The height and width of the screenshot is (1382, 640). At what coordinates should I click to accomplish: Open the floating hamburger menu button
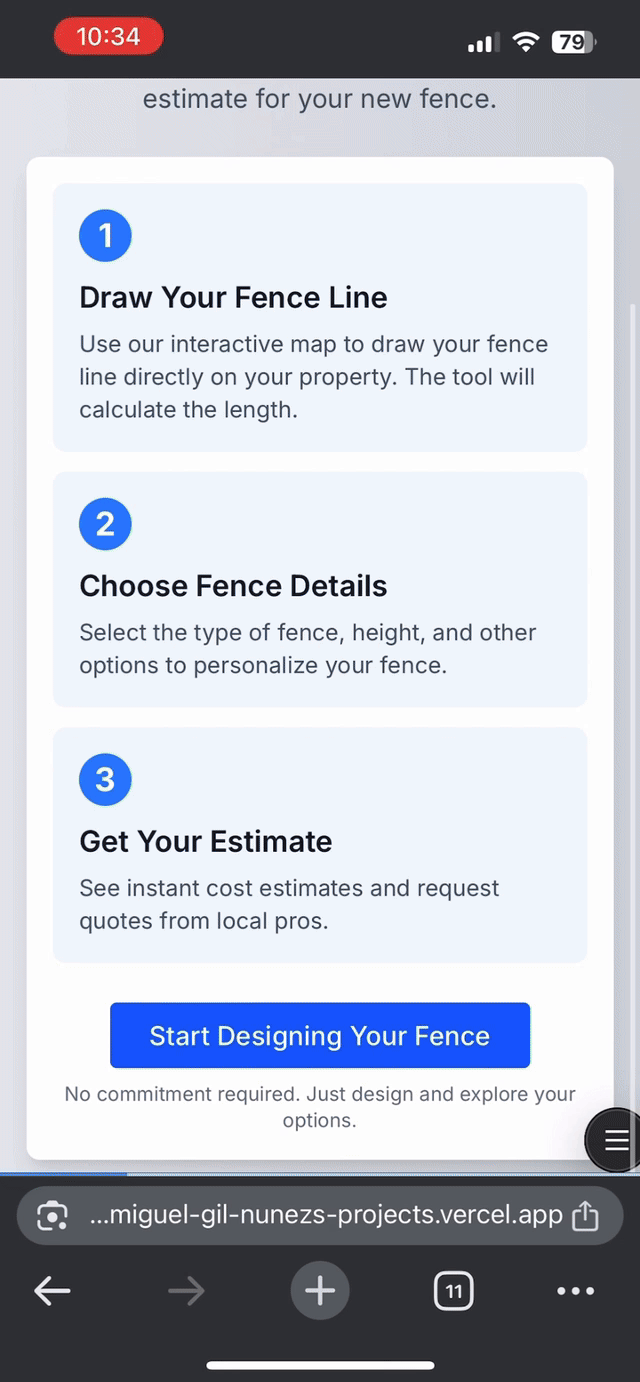(615, 1139)
